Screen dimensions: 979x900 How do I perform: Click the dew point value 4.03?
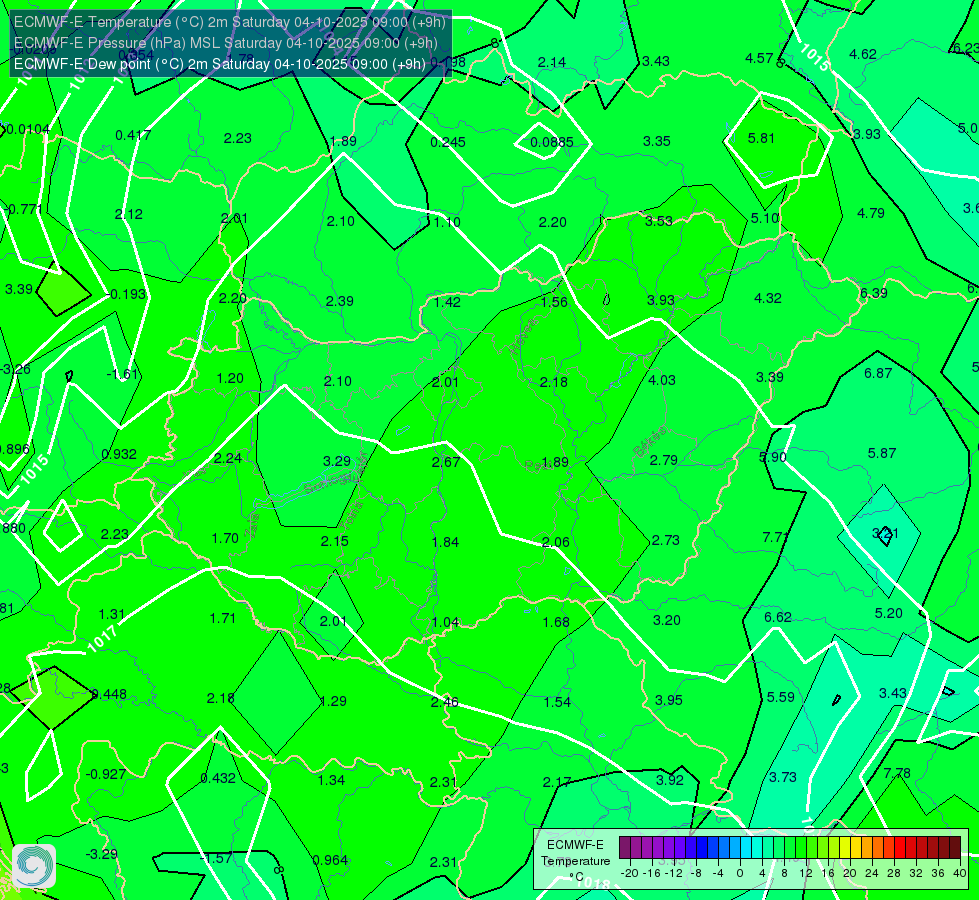662,380
